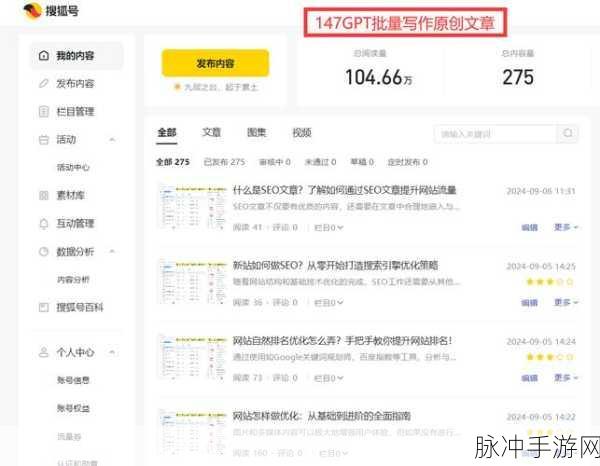Filter by 草稿 0
This screenshot has height=466, width=600.
(362, 162)
